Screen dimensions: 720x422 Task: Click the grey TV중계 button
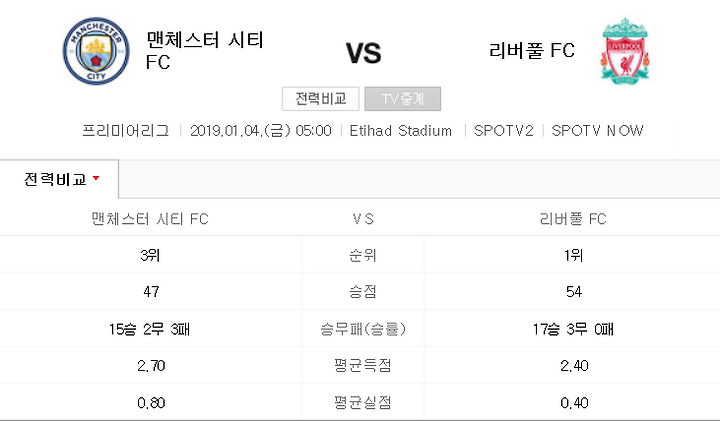(403, 99)
